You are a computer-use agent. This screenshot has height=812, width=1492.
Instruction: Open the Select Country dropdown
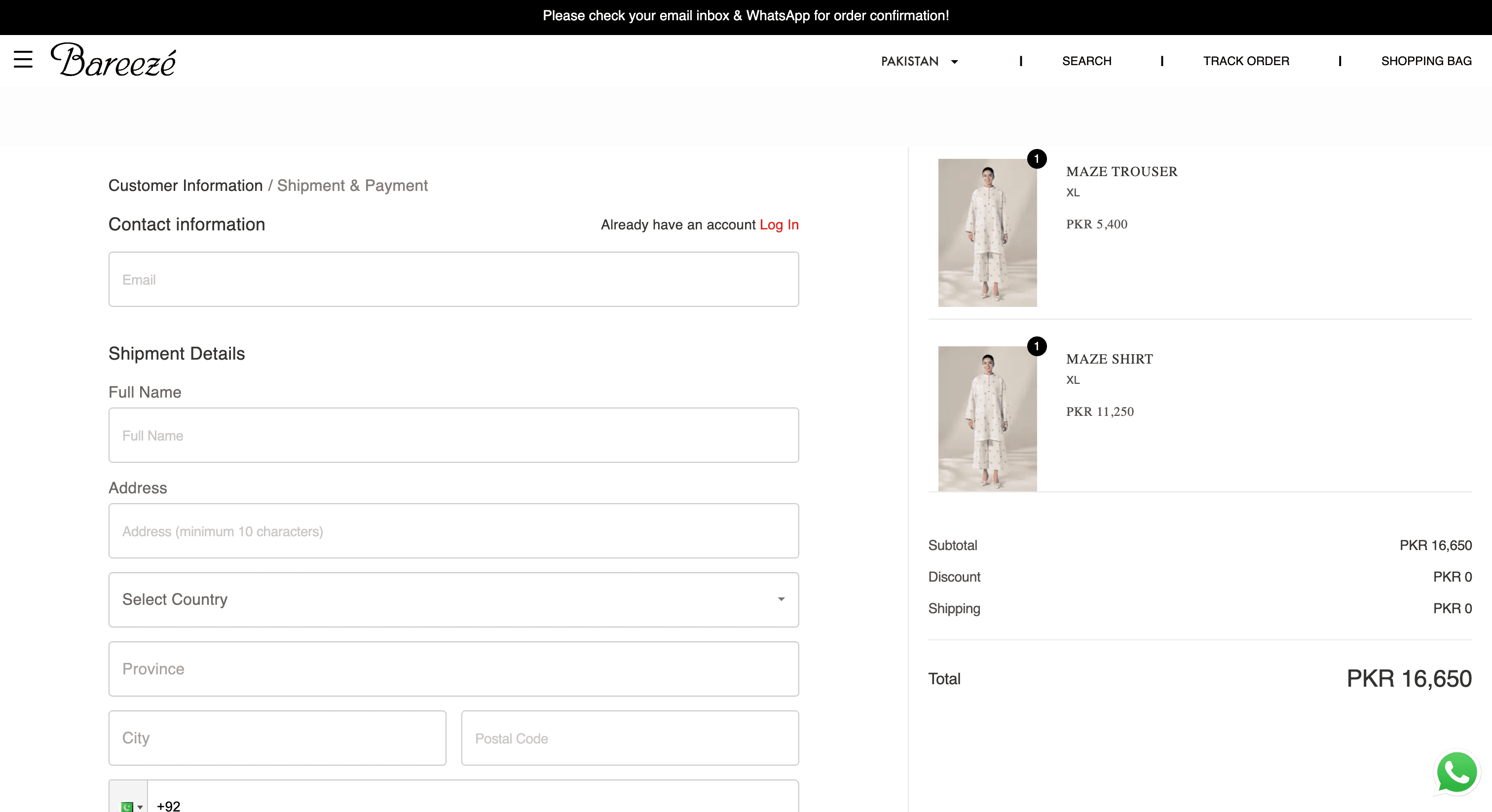pyautogui.click(x=453, y=599)
